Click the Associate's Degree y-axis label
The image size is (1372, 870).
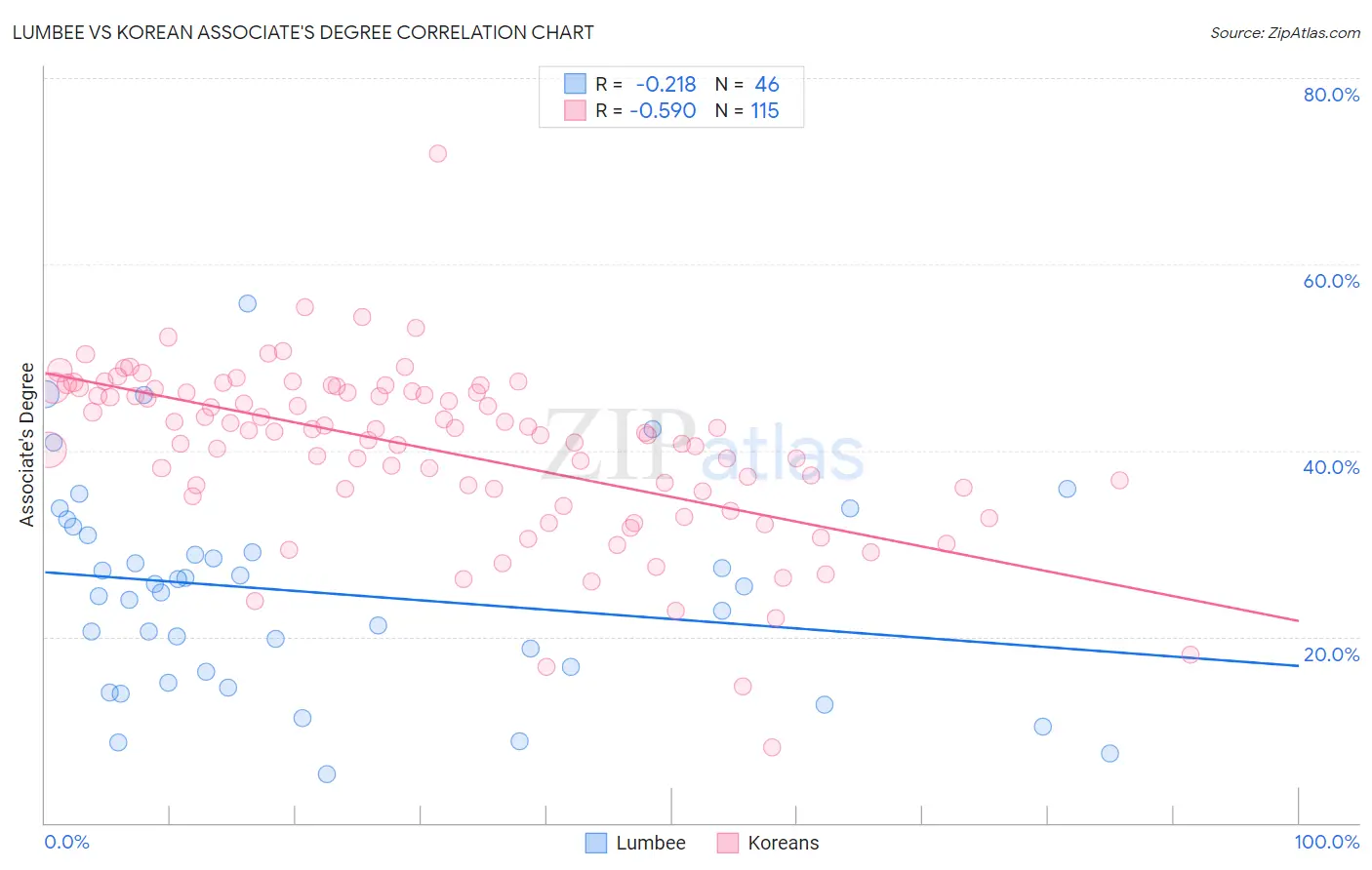(27, 445)
